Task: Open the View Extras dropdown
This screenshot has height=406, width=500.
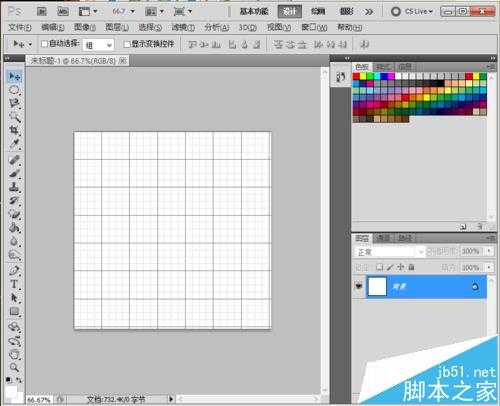Action: click(x=88, y=12)
